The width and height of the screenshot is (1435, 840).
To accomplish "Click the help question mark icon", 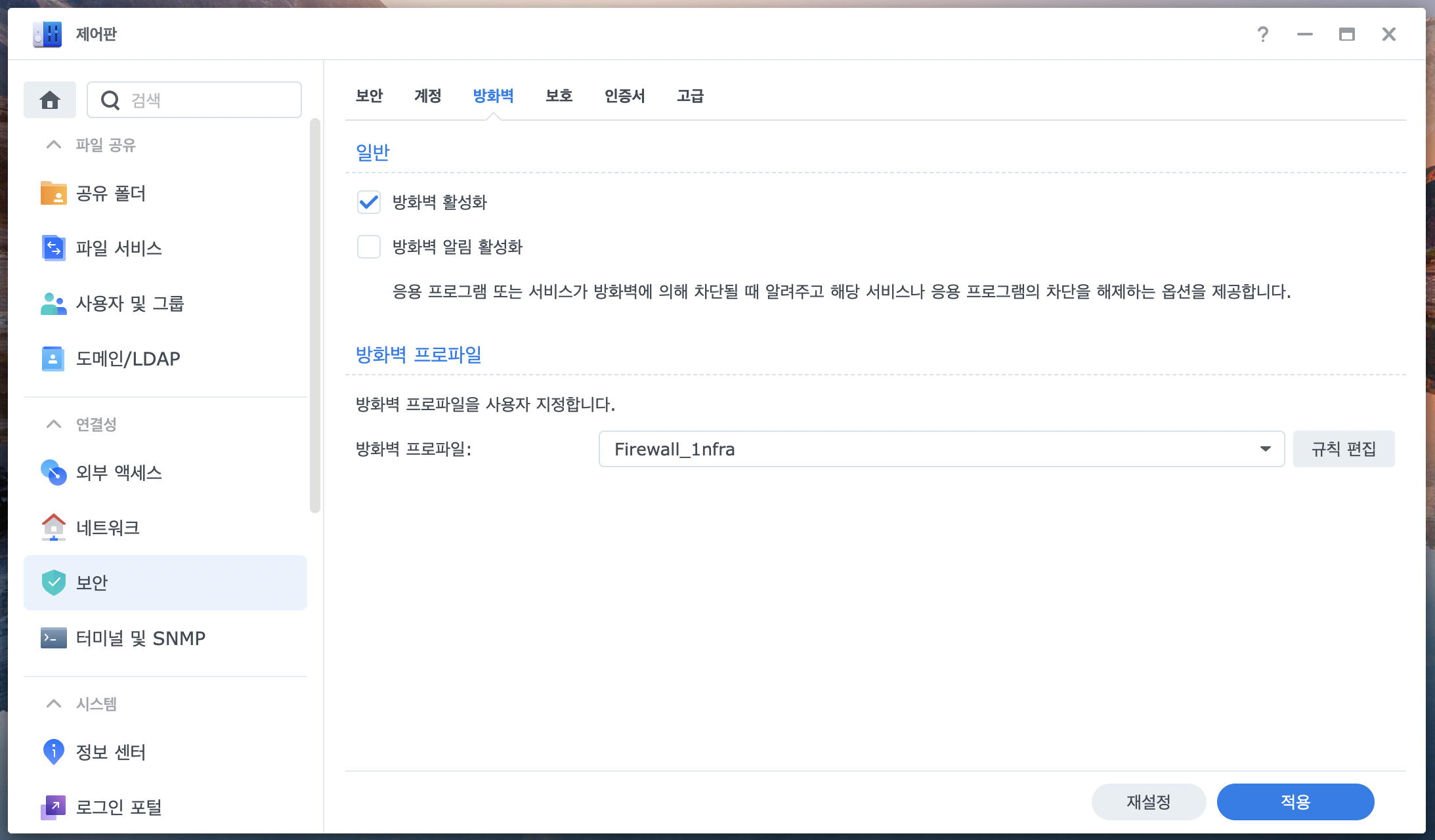I will [x=1262, y=34].
